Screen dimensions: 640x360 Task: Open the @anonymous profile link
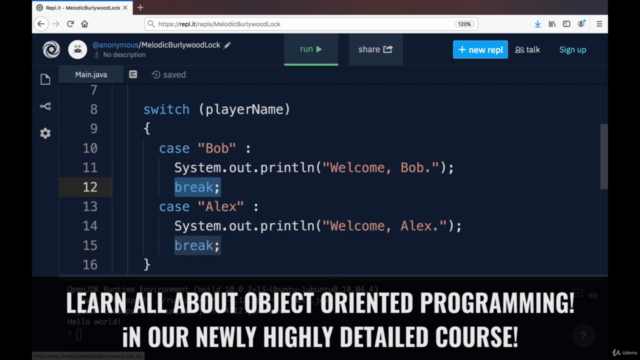(x=115, y=45)
